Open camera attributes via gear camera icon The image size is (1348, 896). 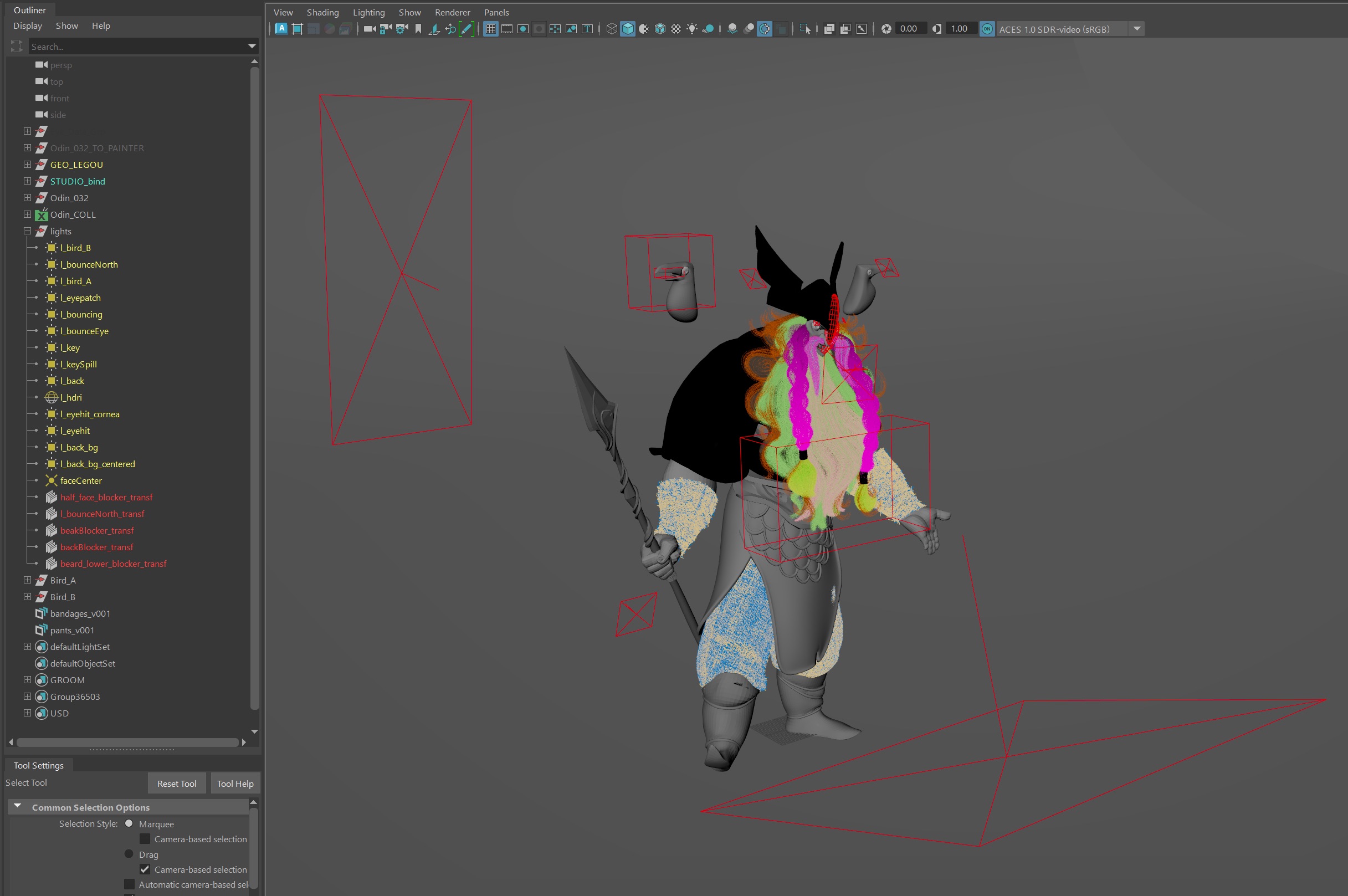402,29
